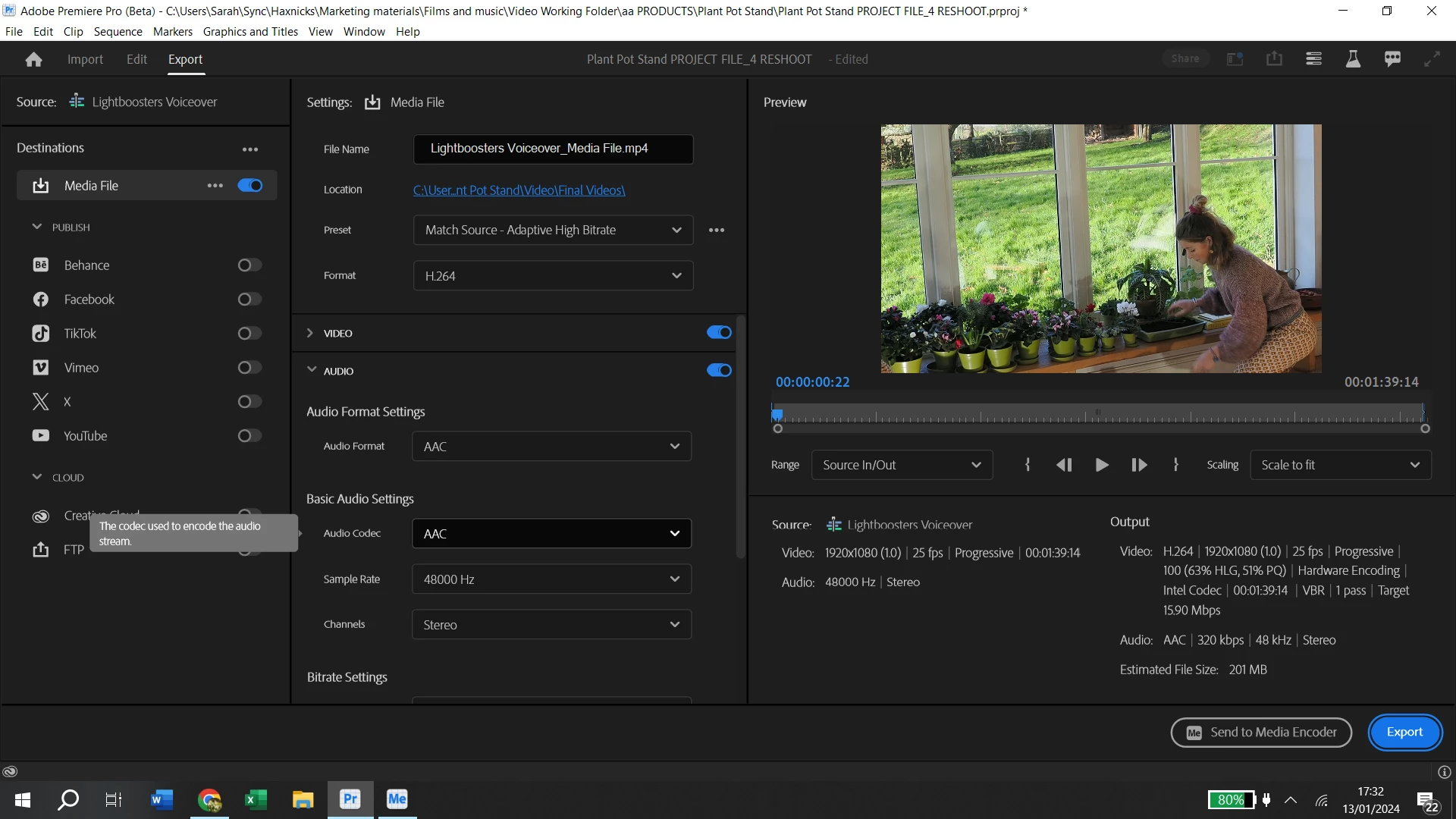The width and height of the screenshot is (1456, 819).
Task: Open the feedback speech bubble icon
Action: point(1392,59)
